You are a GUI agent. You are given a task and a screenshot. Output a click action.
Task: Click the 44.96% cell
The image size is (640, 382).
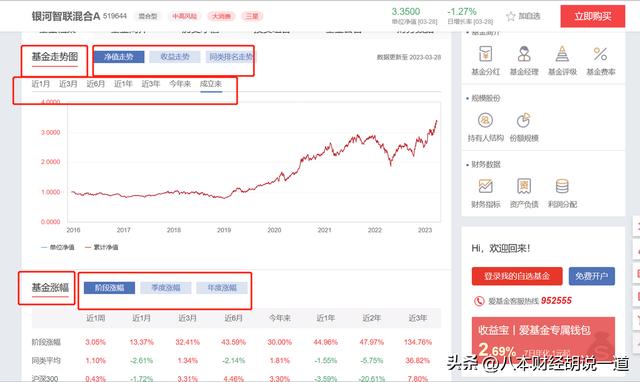325,342
